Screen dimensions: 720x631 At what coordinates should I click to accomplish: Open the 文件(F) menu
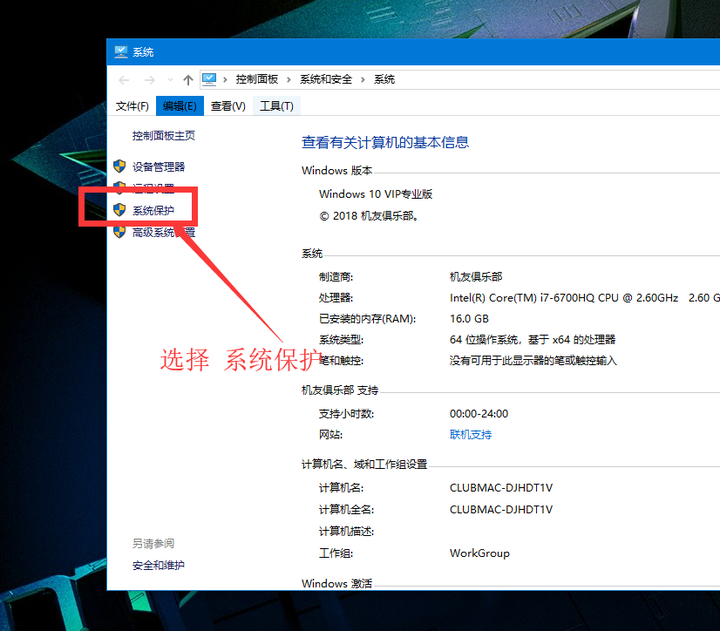tap(132, 106)
